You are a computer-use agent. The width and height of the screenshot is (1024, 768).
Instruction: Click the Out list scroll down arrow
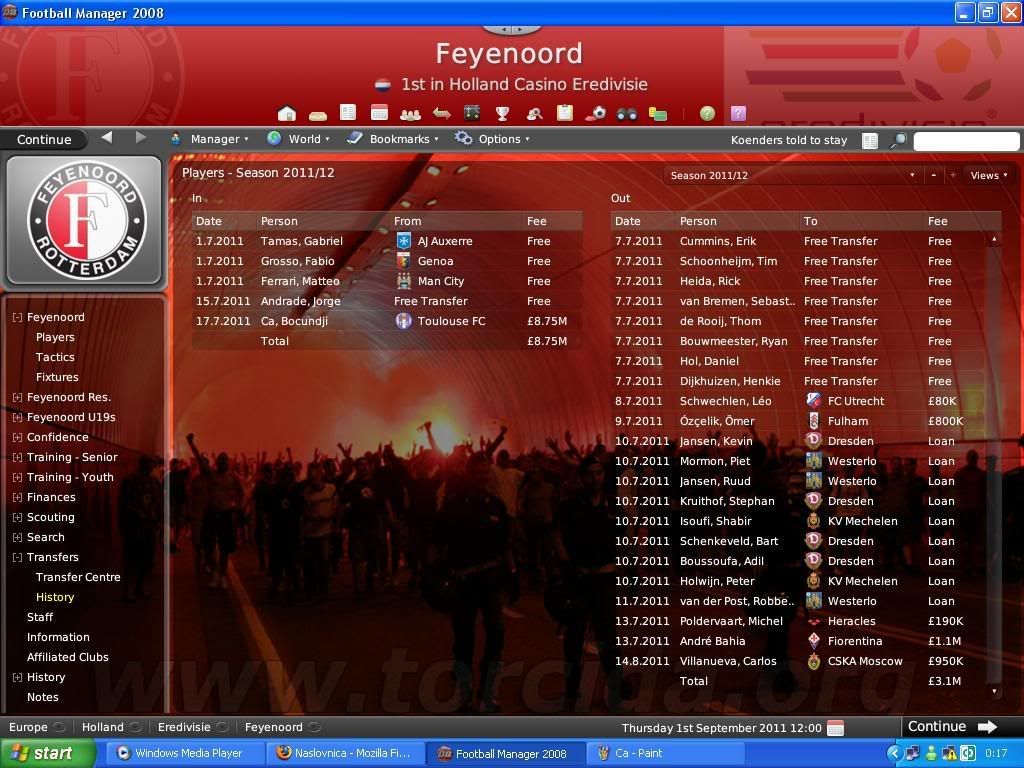994,690
